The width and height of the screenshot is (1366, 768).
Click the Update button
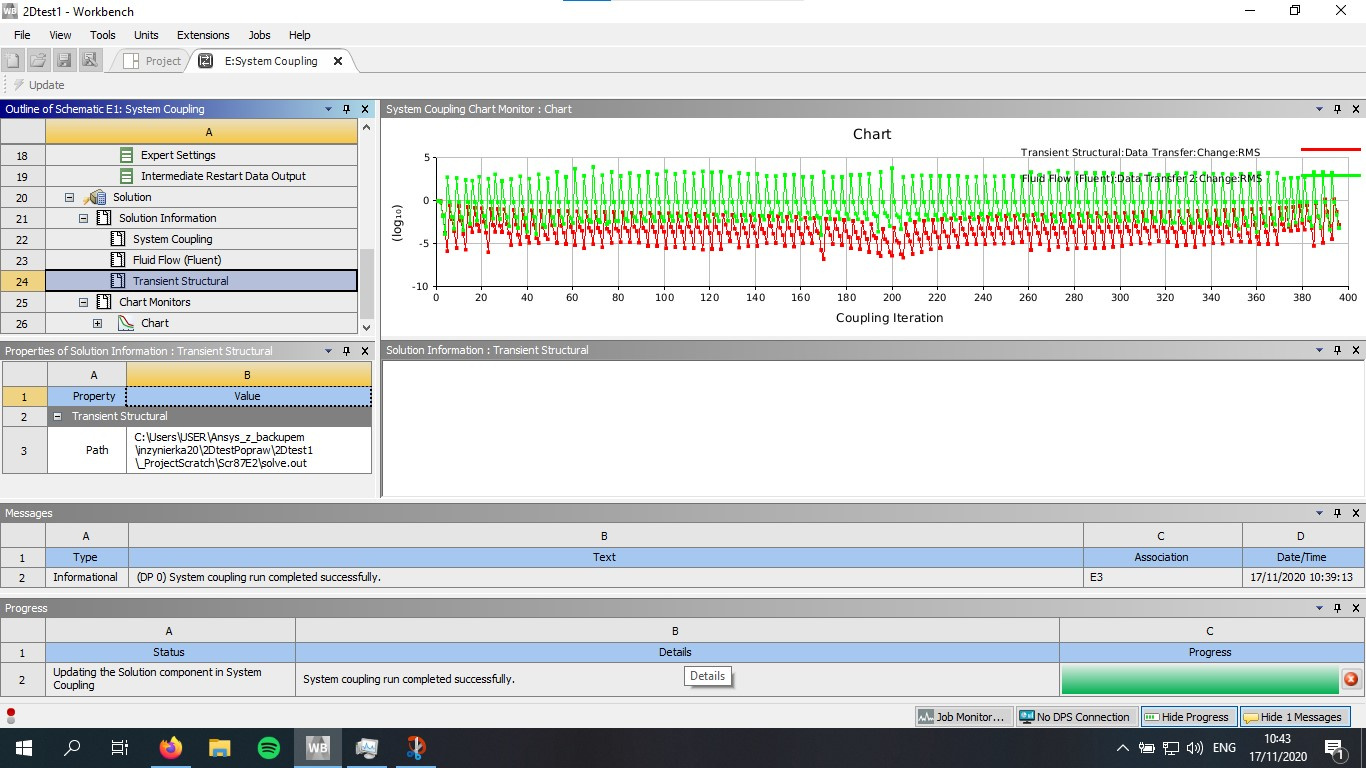(x=38, y=85)
